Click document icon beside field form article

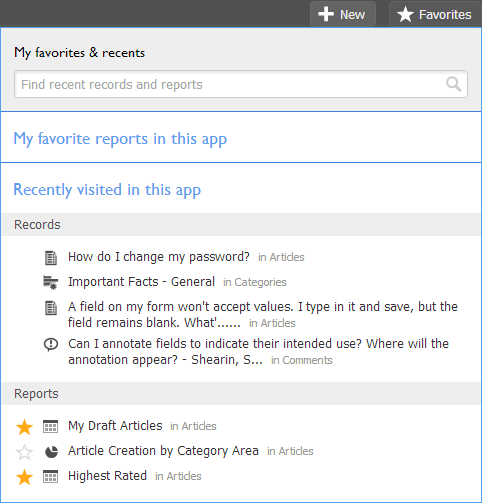point(51,308)
